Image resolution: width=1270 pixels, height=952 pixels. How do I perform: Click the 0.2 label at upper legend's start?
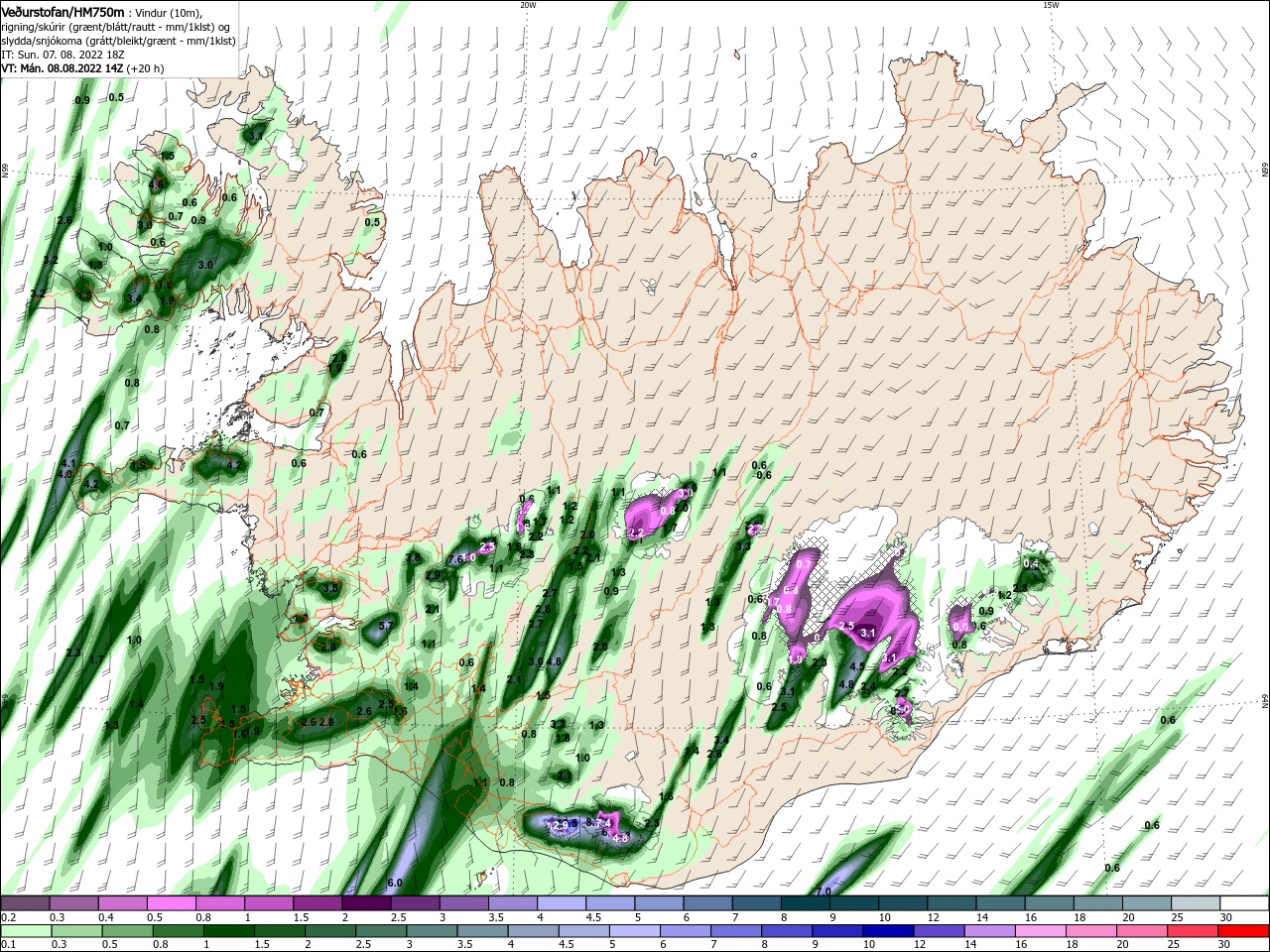pos(8,917)
